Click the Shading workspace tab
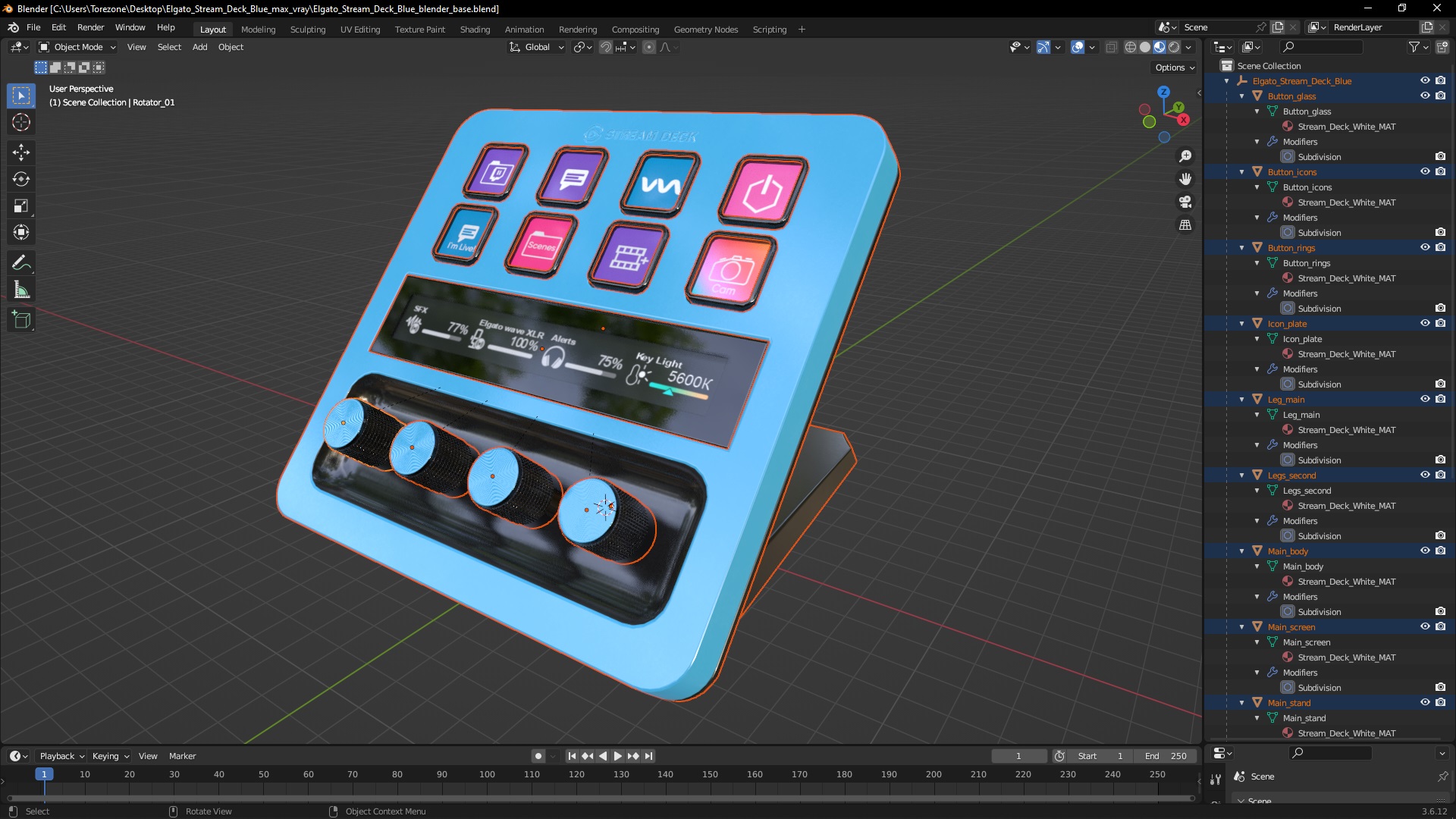Image resolution: width=1456 pixels, height=819 pixels. tap(474, 28)
